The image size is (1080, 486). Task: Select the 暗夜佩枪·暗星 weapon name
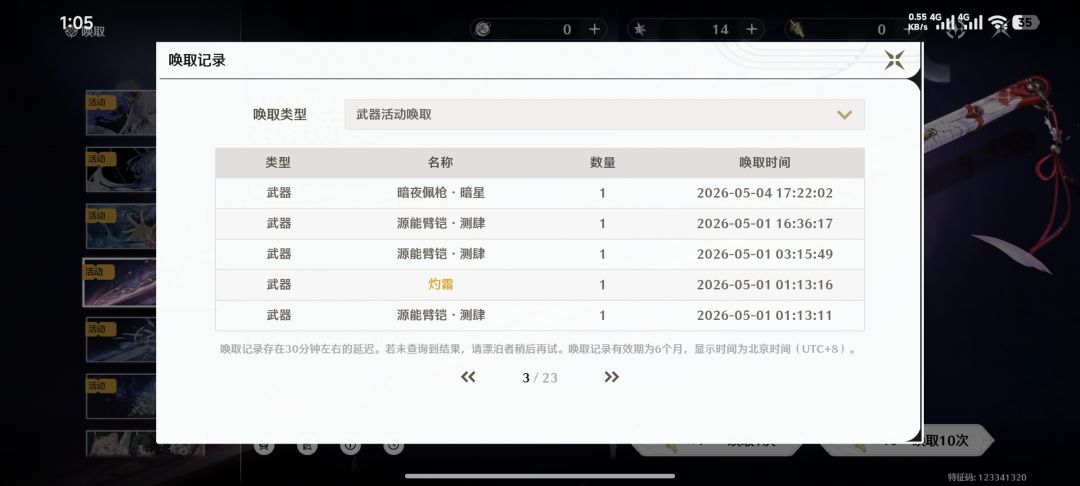(x=440, y=193)
